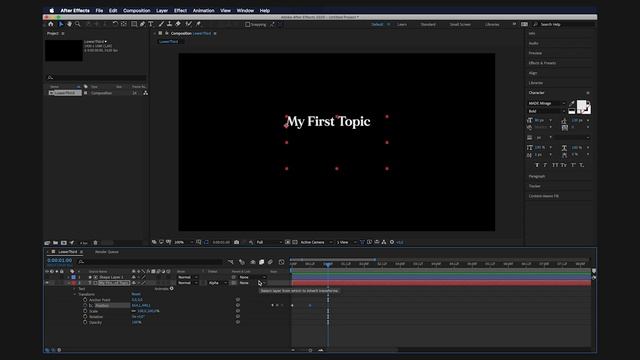This screenshot has width=640, height=360.
Task: Open the Align panel
Action: point(533,73)
